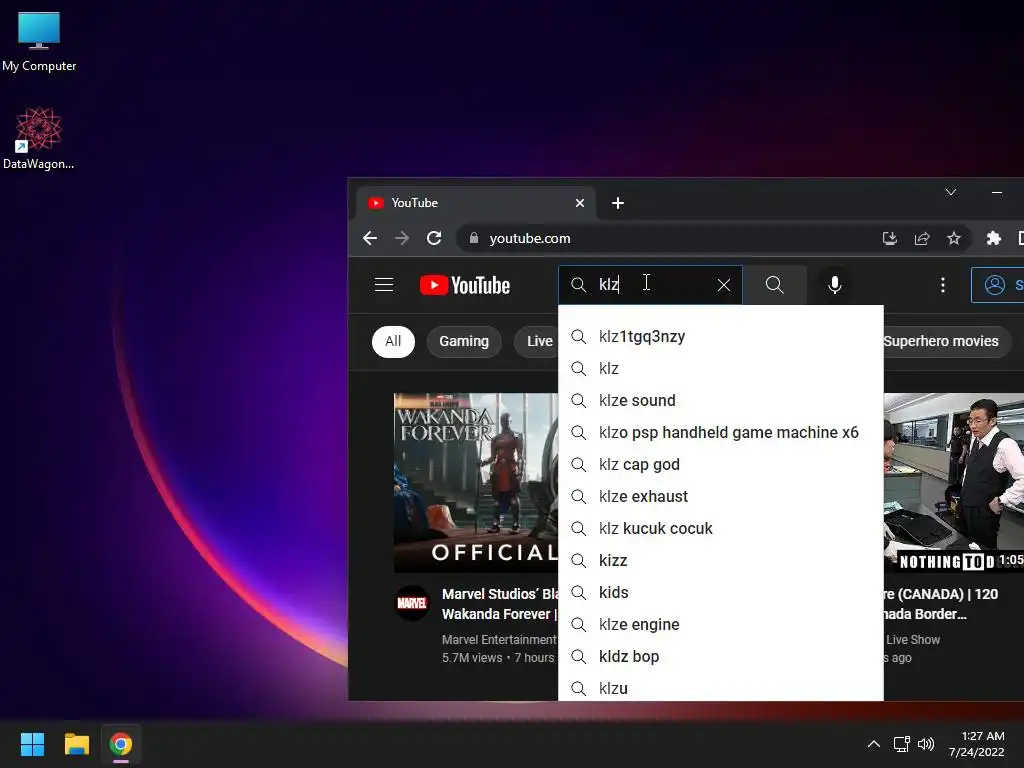
Task: Open the Live Show channel name
Action: [913, 640]
